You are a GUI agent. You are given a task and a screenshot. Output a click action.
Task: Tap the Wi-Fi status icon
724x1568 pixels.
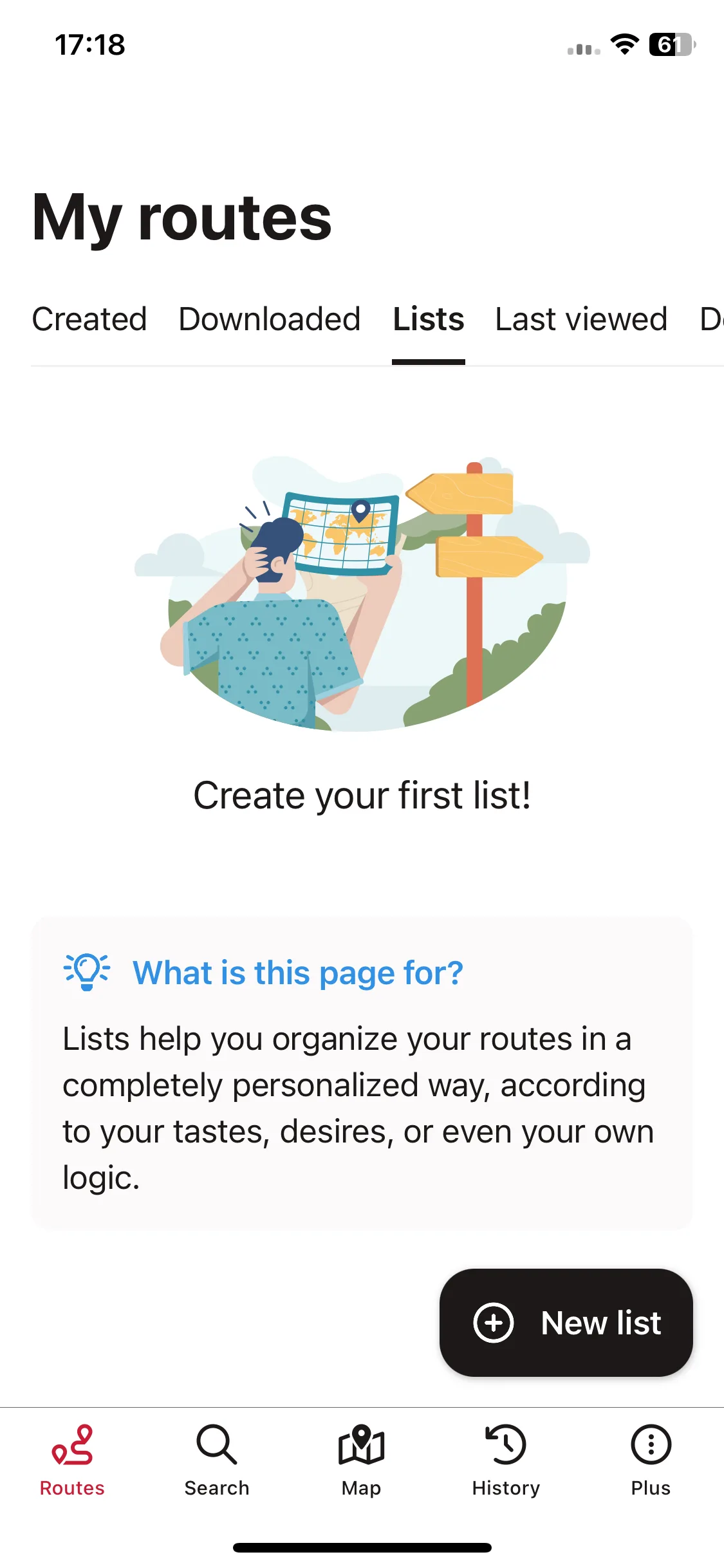[624, 45]
